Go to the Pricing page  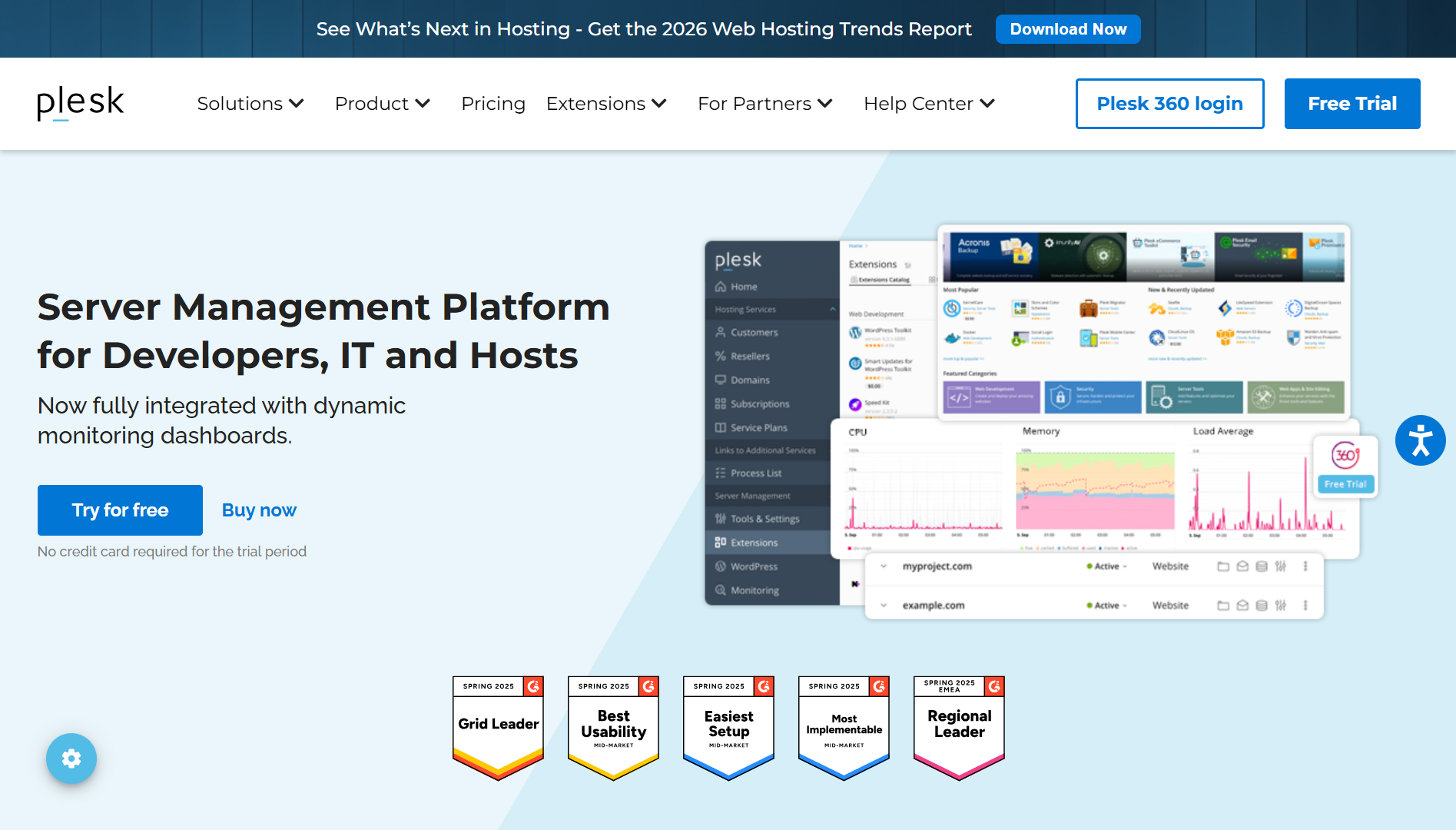(493, 104)
